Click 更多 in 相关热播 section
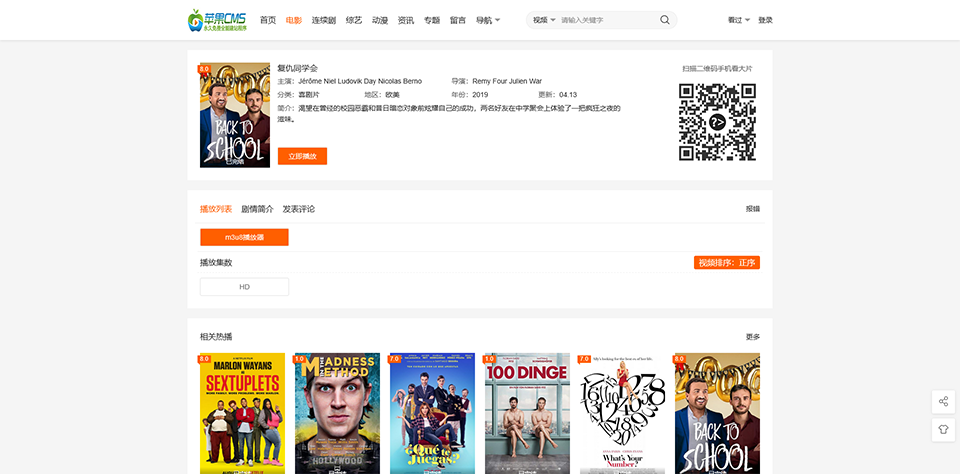The height and width of the screenshot is (474, 960). pyautogui.click(x=752, y=337)
